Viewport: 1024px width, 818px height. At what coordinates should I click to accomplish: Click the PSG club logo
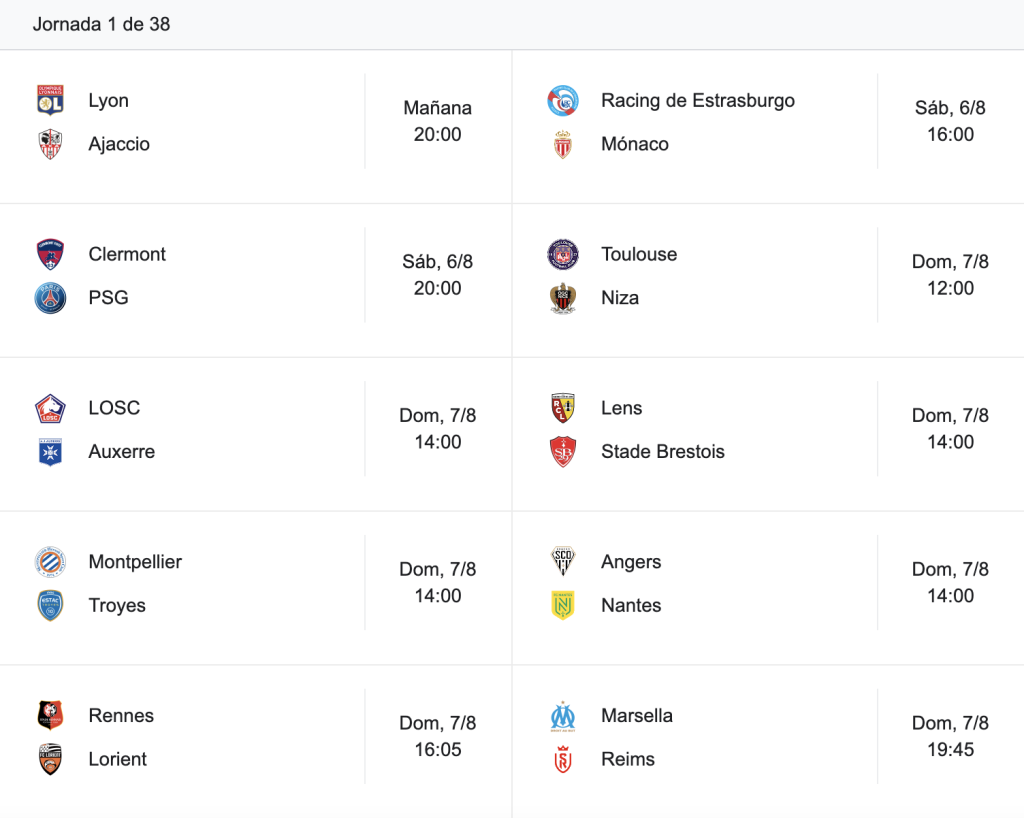(x=50, y=298)
